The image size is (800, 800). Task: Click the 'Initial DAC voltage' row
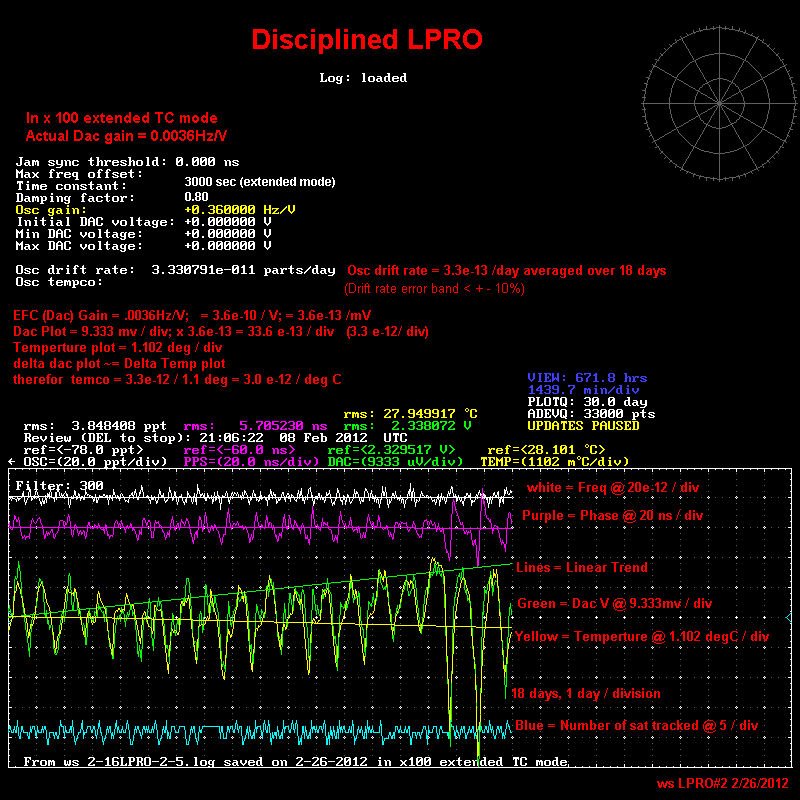click(143, 222)
